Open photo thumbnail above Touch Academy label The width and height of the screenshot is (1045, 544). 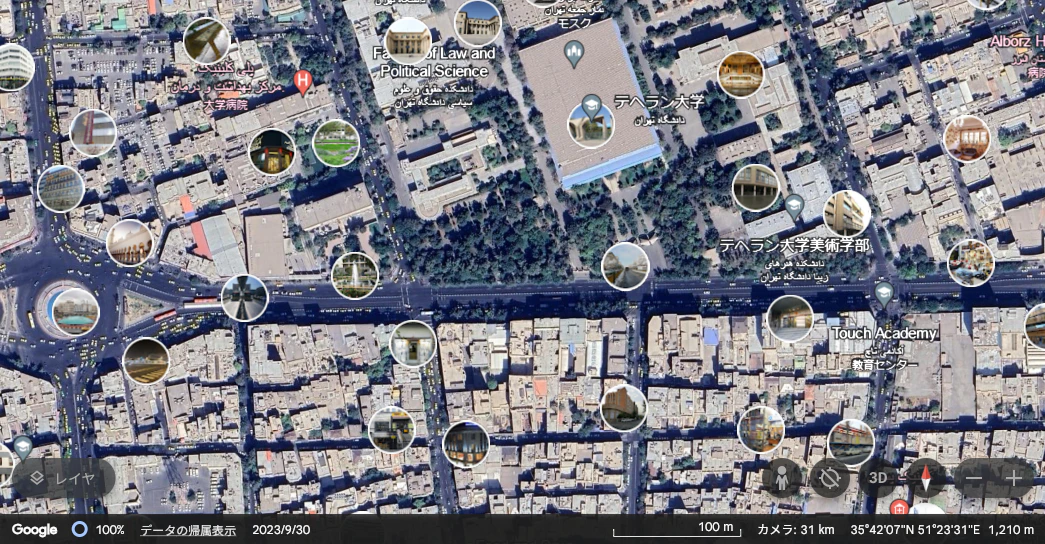[790, 319]
